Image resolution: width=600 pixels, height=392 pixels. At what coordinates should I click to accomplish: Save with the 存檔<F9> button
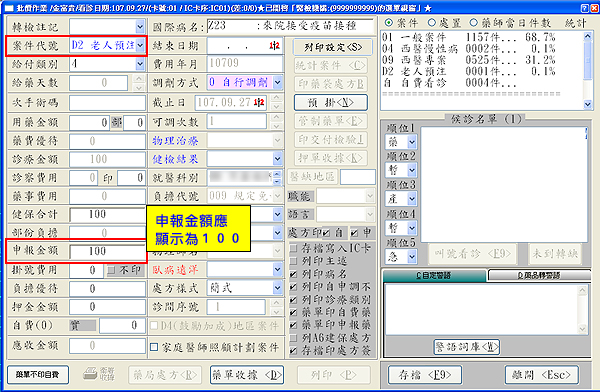(x=425, y=374)
